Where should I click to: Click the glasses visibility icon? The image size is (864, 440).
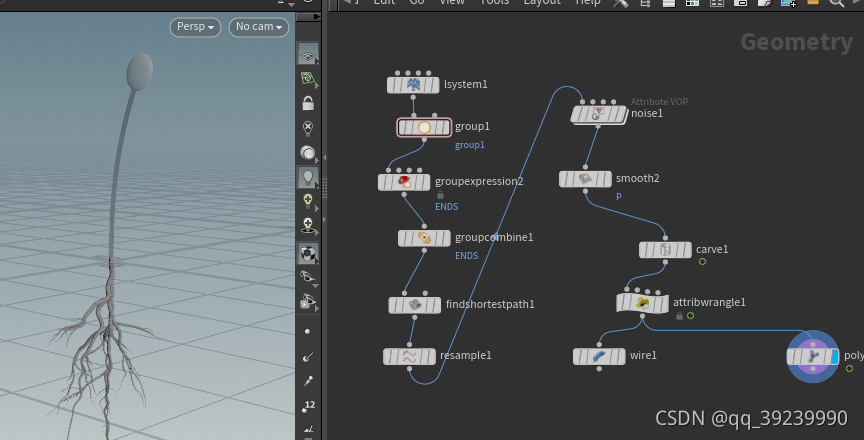click(x=308, y=277)
